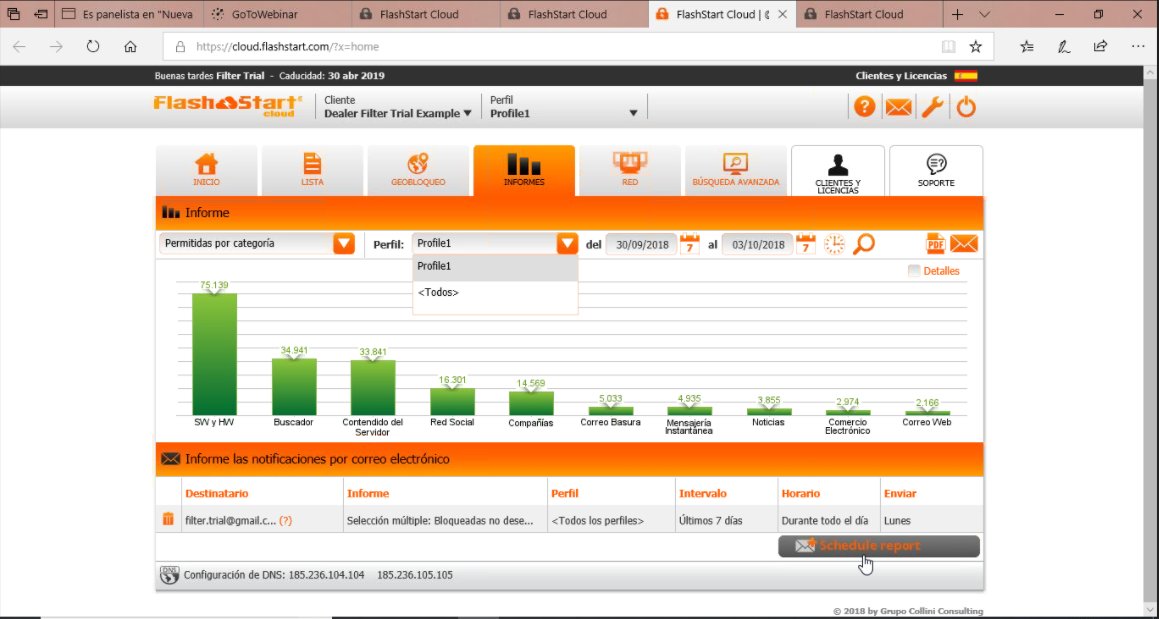
Task: Open the RED tab
Action: tap(630, 170)
